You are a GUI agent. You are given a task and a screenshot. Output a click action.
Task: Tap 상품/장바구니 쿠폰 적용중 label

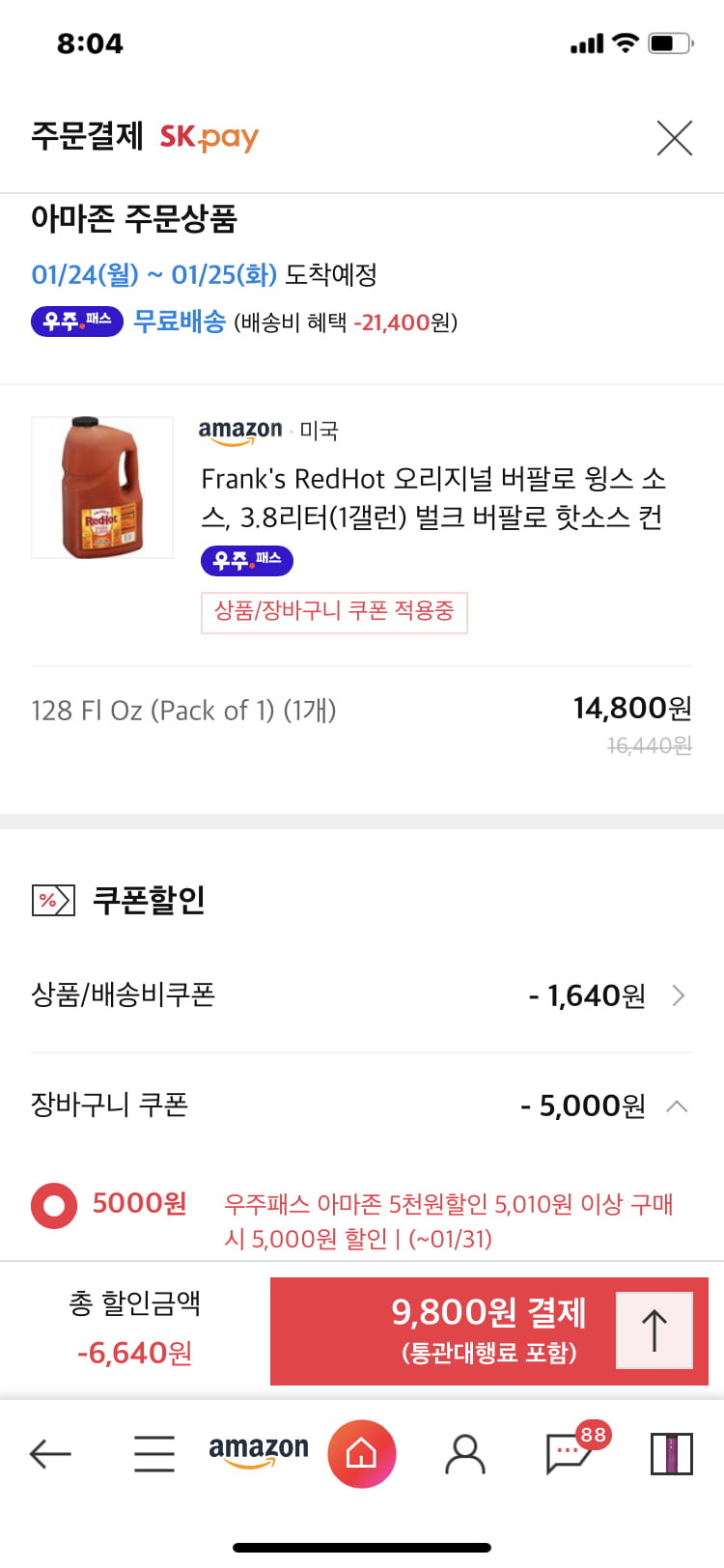click(334, 612)
